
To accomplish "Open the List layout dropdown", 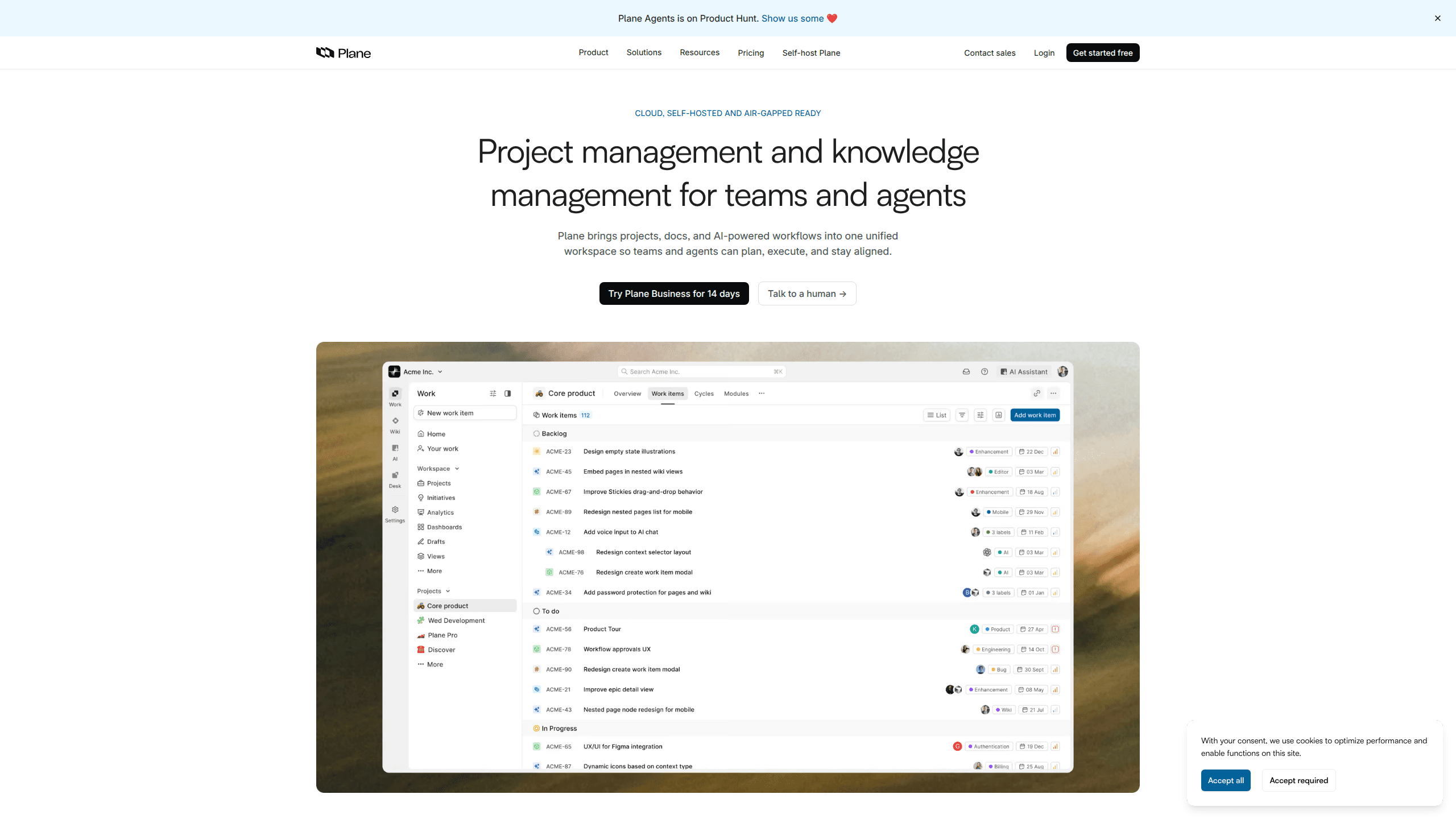I will tap(937, 415).
